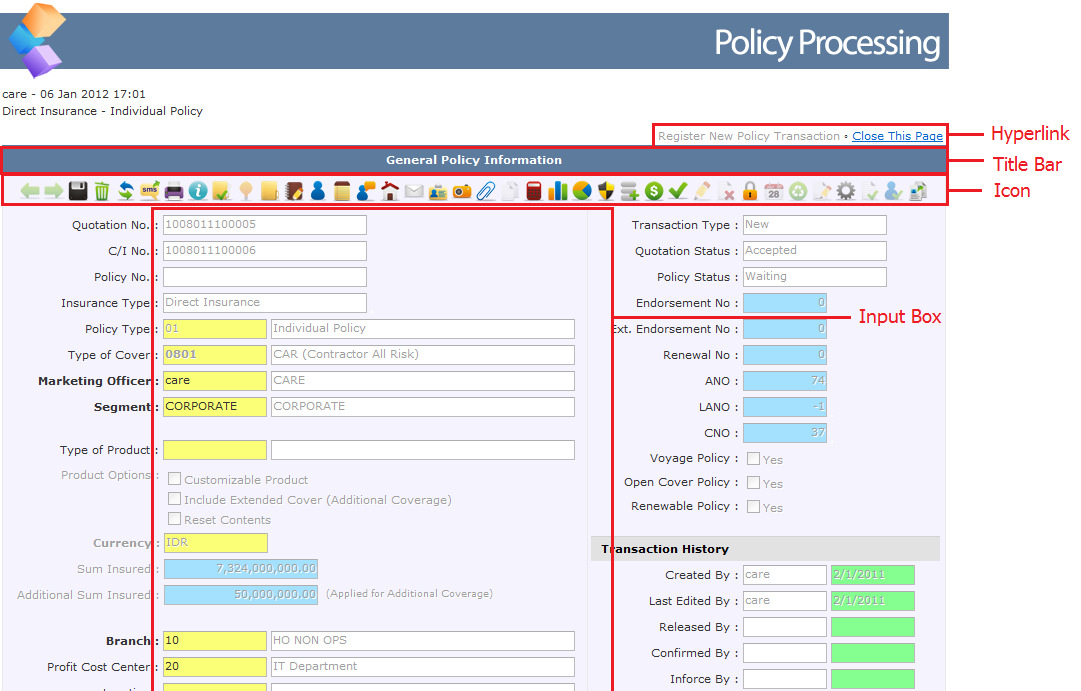
Task: Click the Close This Page link
Action: (897, 136)
